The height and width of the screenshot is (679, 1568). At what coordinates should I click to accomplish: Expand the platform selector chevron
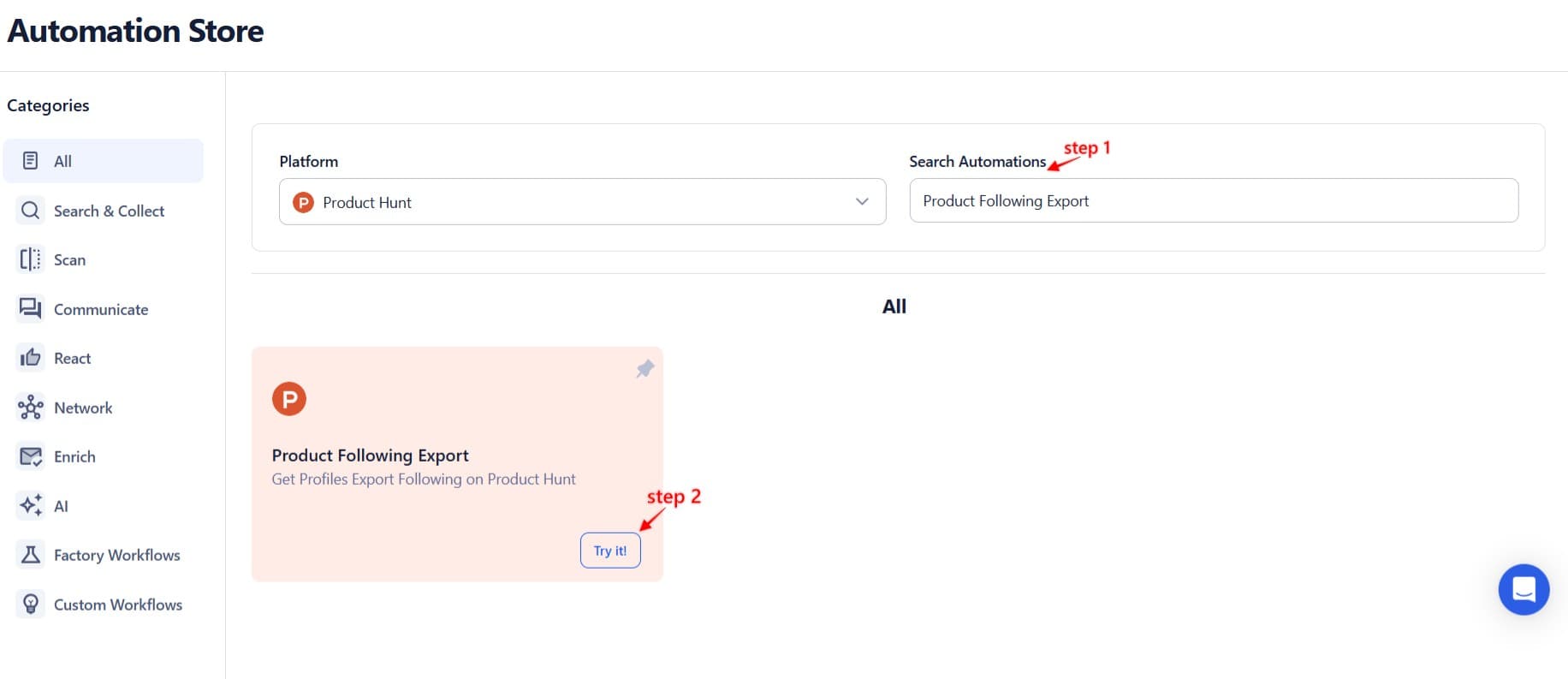(860, 202)
